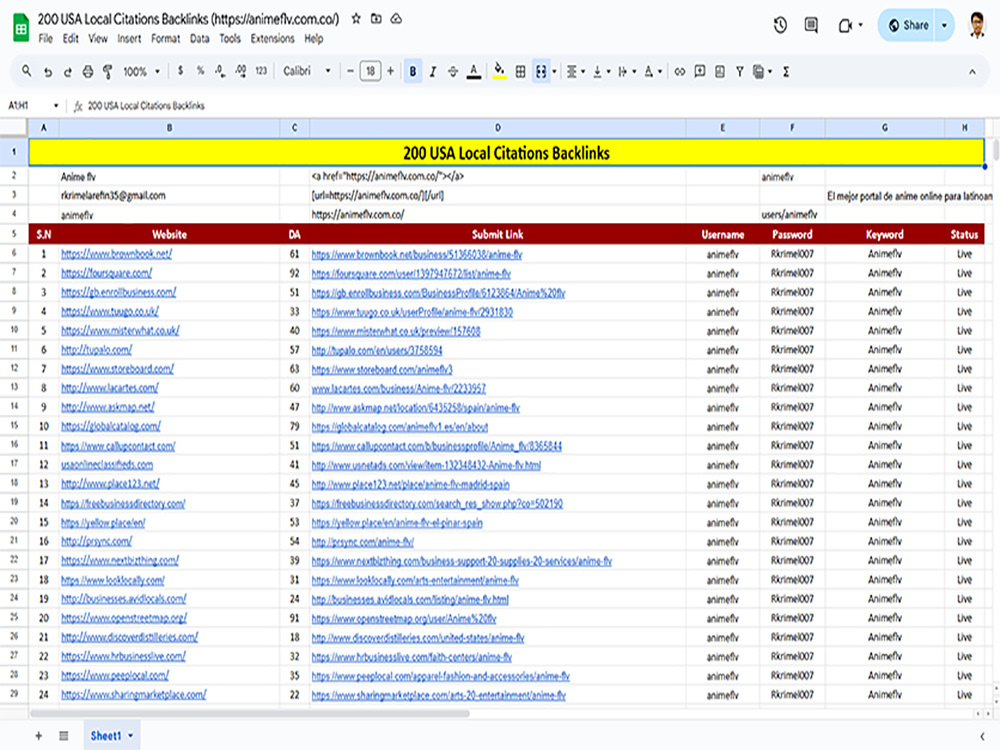Click the horizontal scrollbar thumb
Screen dimensions: 1000x750
pos(250,714)
